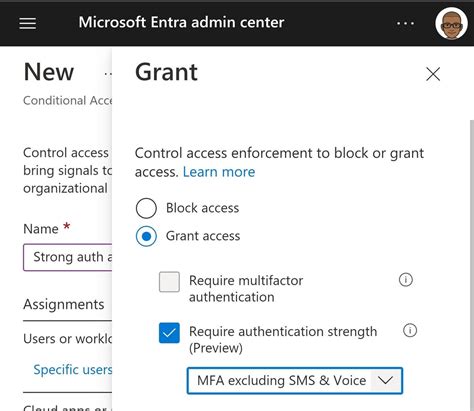Click the Grant panel vertical scrollbar

(472, 265)
